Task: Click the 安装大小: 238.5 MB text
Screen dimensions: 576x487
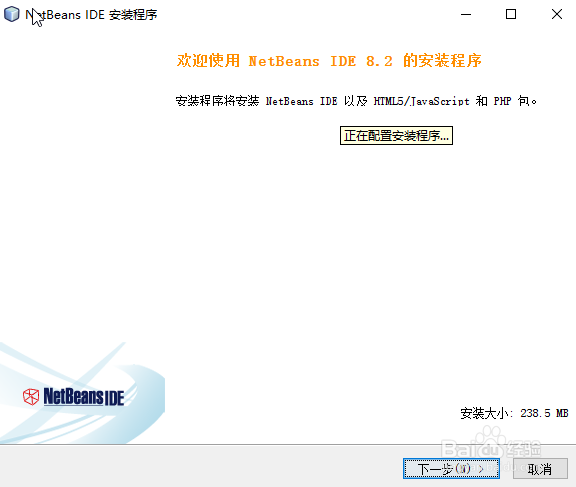Action: (514, 413)
